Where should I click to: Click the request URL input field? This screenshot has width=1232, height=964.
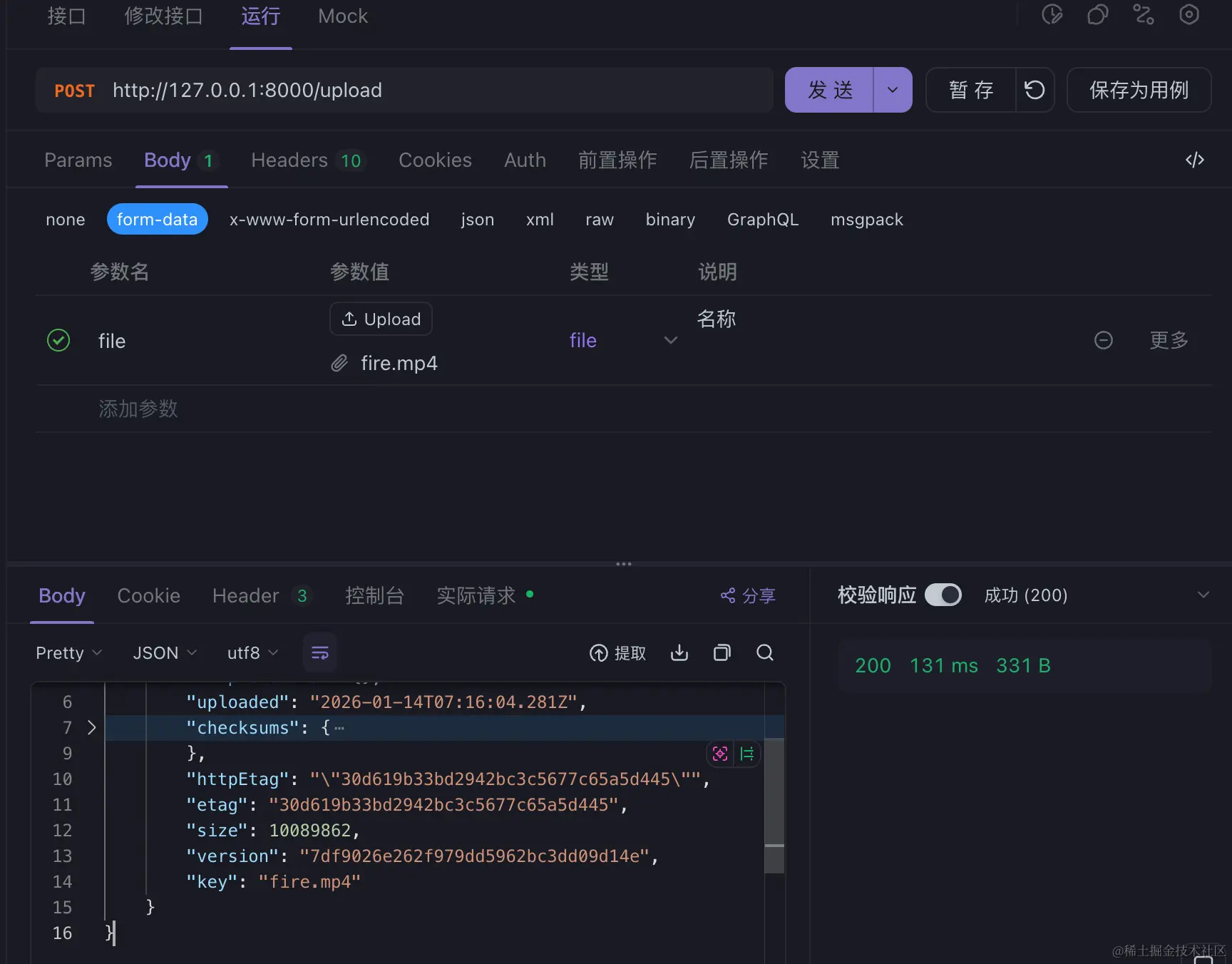(x=428, y=90)
